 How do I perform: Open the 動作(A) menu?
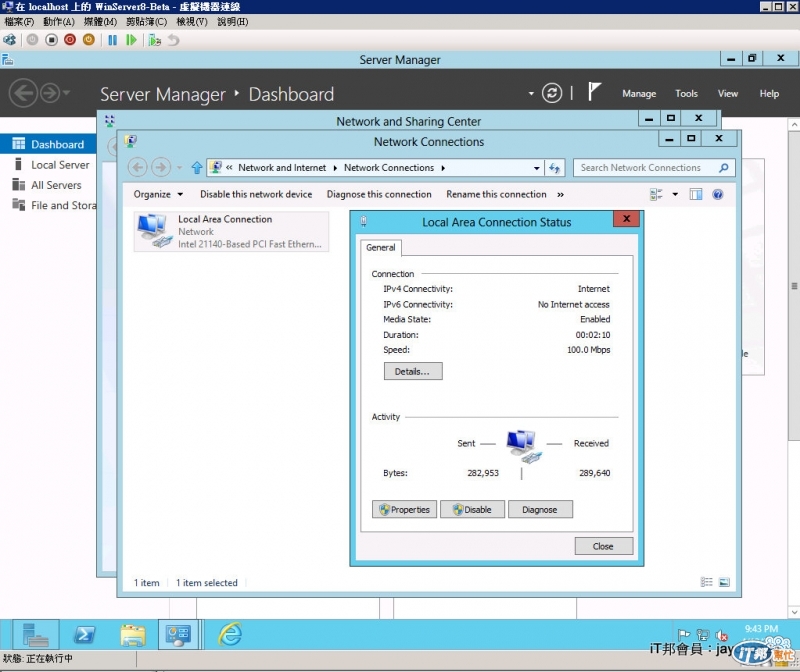[x=59, y=22]
